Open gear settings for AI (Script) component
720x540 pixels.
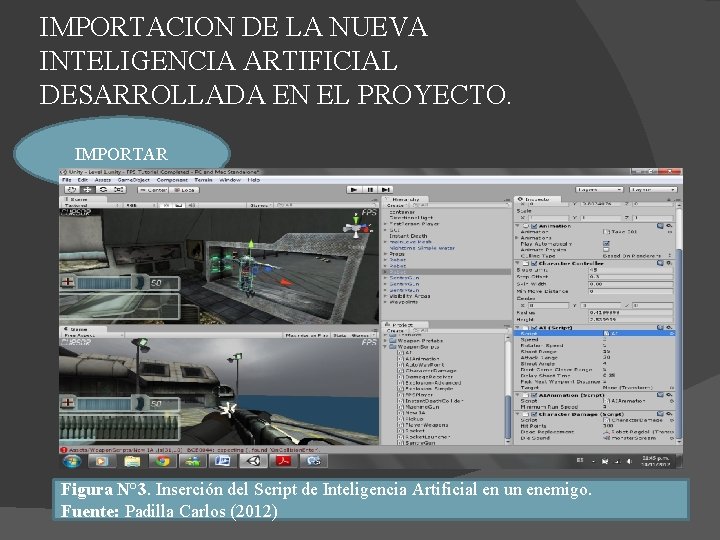[669, 327]
